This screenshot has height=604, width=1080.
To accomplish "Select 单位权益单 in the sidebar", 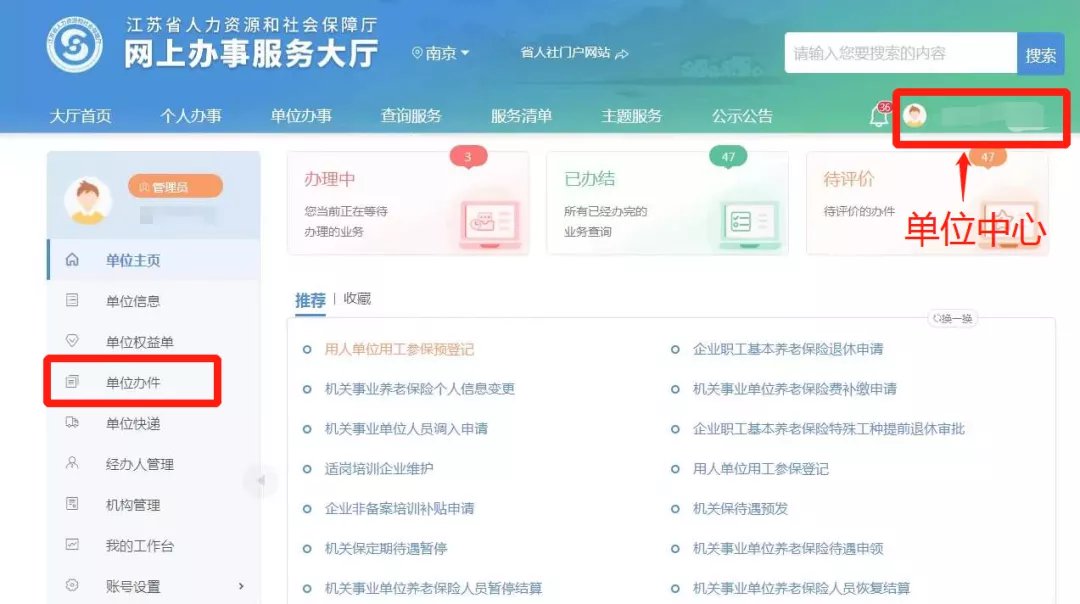I will tap(154, 341).
